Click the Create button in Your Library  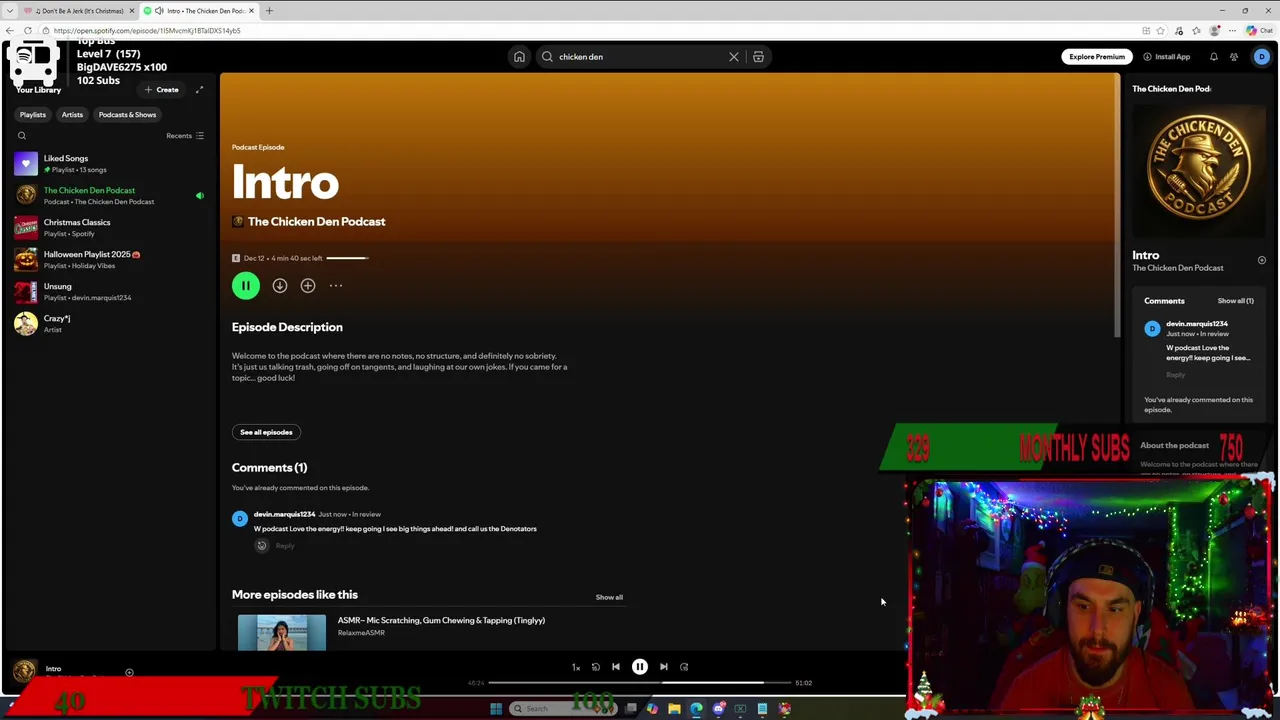point(161,90)
